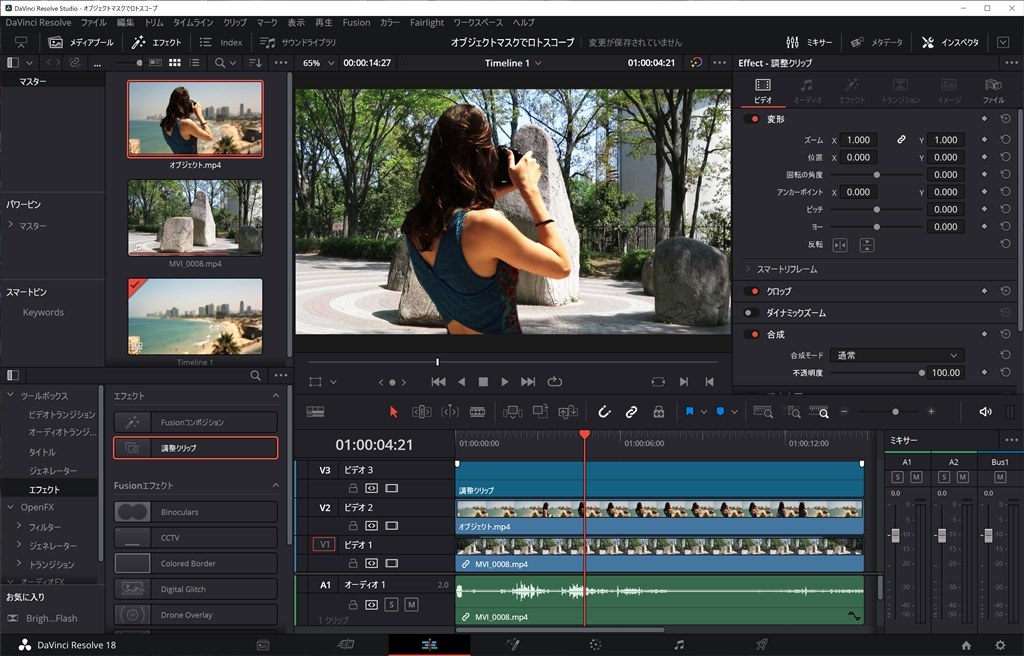Adjust the 回転の角度 rotation slider
1024x656 pixels.
tap(876, 174)
